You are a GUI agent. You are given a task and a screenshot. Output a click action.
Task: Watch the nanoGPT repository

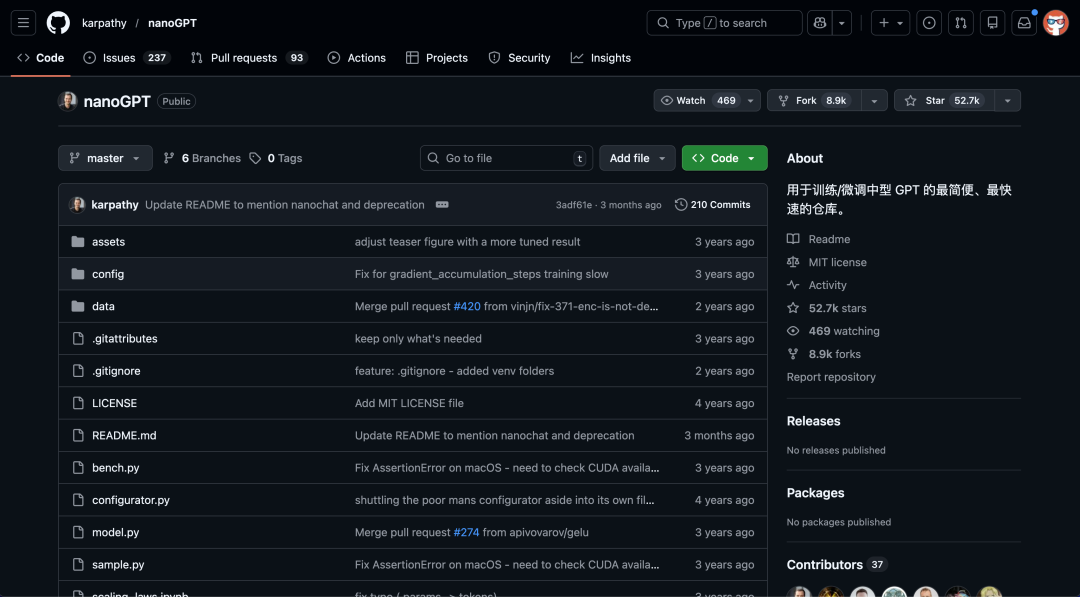(698, 101)
